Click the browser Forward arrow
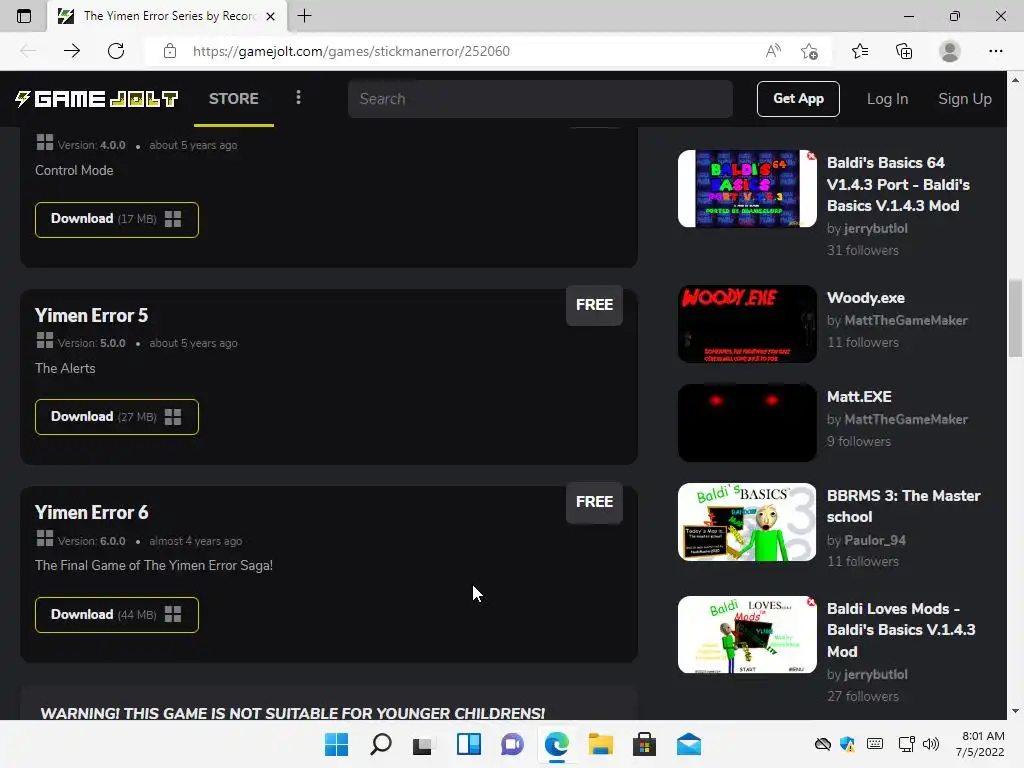The width and height of the screenshot is (1024, 768). point(72,51)
